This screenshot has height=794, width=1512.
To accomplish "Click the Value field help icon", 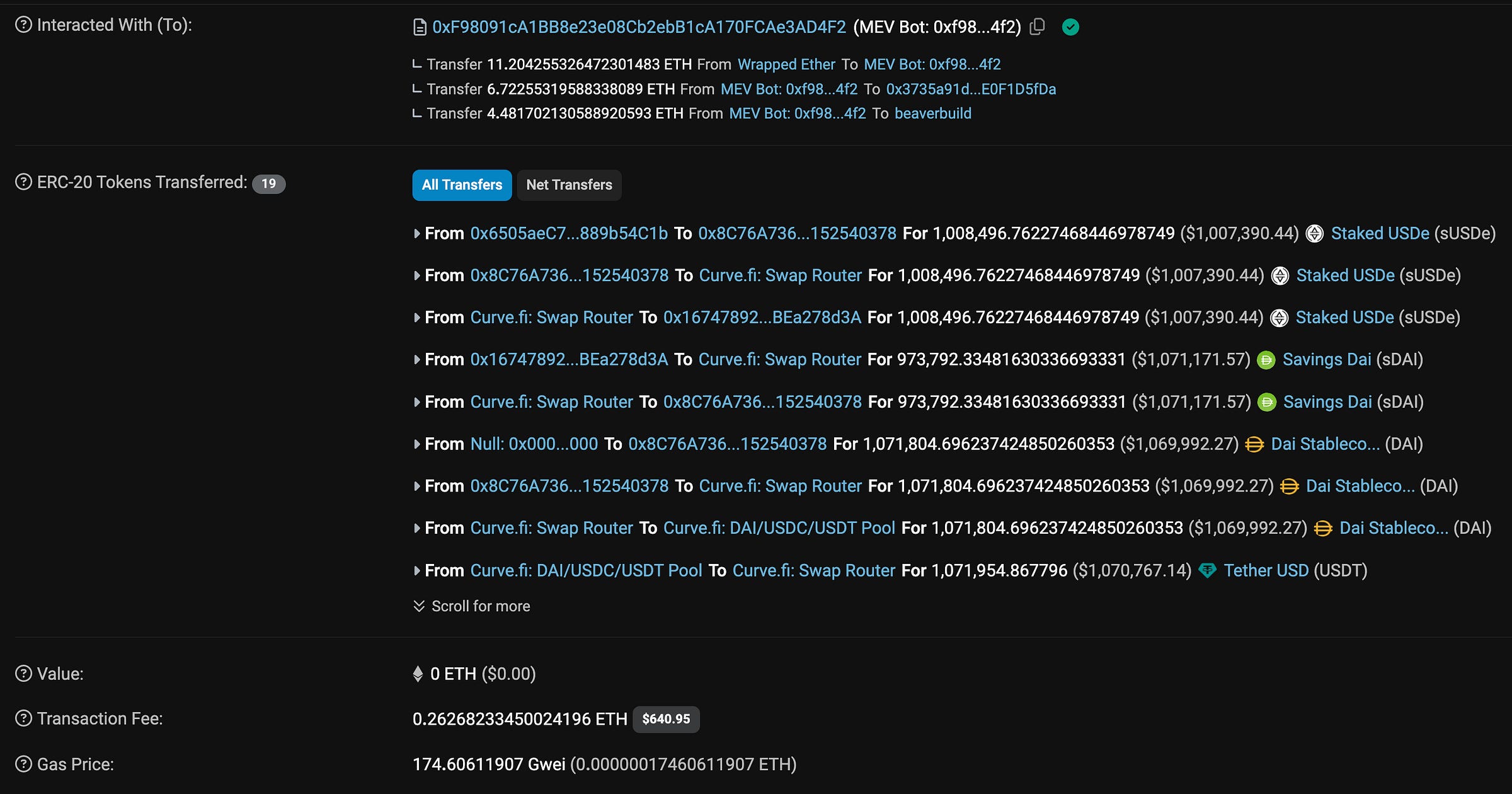I will 23,674.
